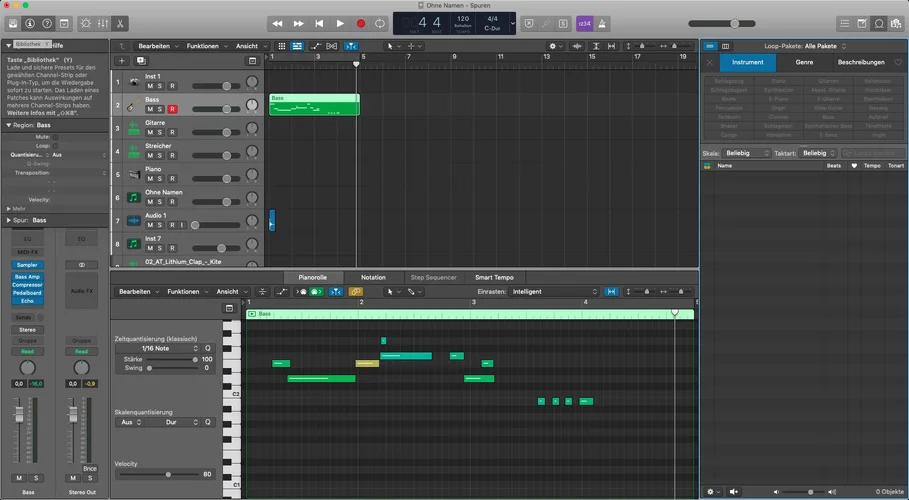Adjust the Velocity slider in Piano Roll
Viewport: 909px width, 500px height.
pos(168,474)
